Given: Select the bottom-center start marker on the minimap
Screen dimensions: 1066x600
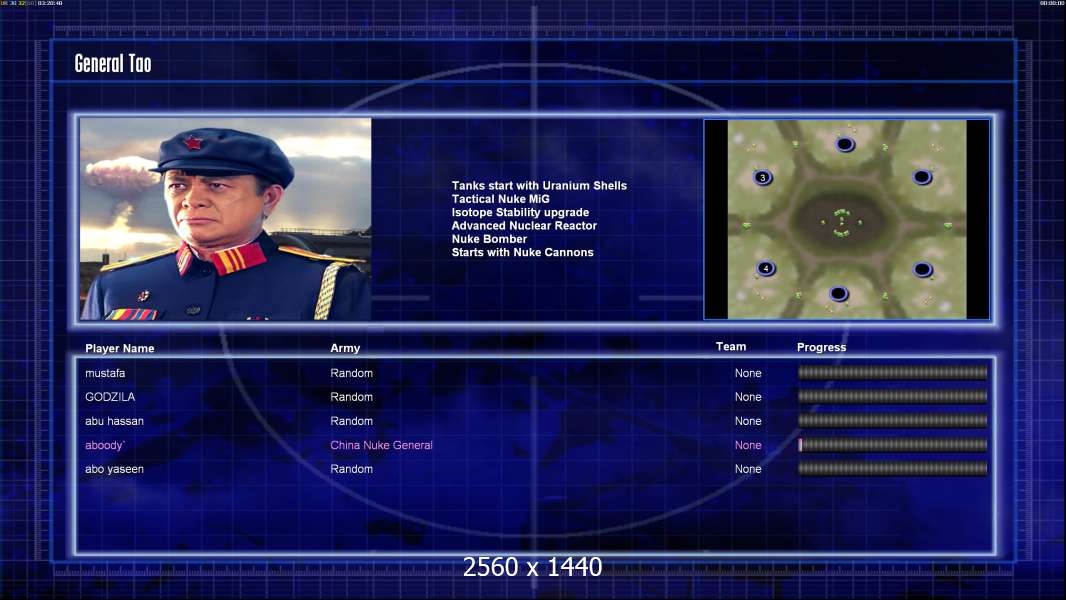Looking at the screenshot, I should click(838, 294).
